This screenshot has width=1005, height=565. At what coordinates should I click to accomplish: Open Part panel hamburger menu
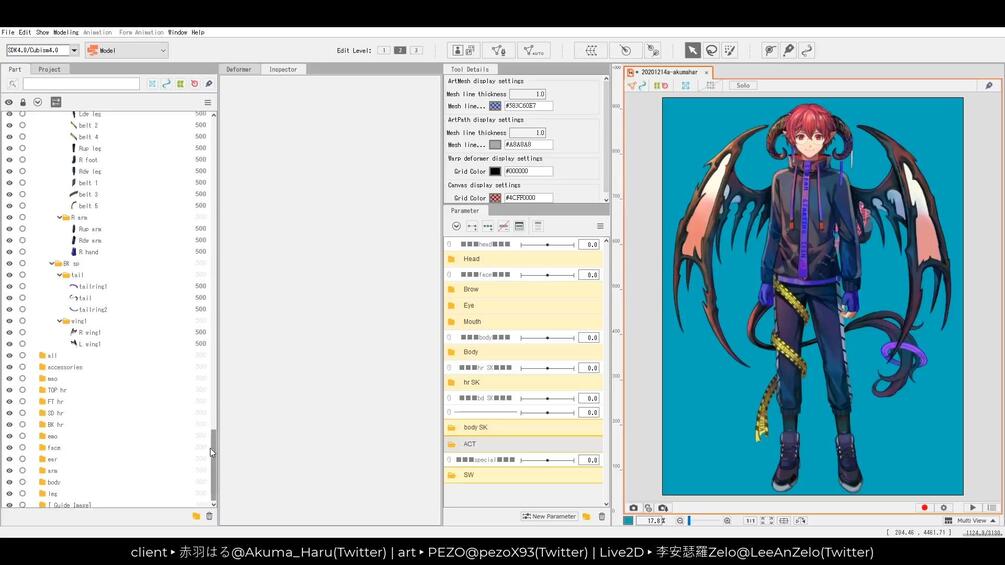(208, 102)
